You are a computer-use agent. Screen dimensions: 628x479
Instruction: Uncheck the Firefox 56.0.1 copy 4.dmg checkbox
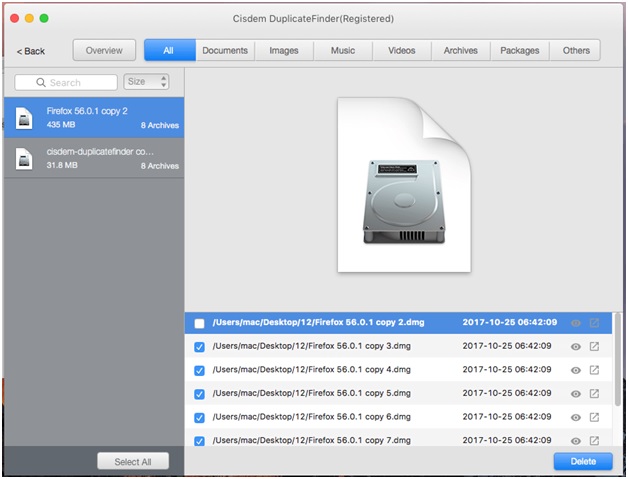(x=199, y=370)
